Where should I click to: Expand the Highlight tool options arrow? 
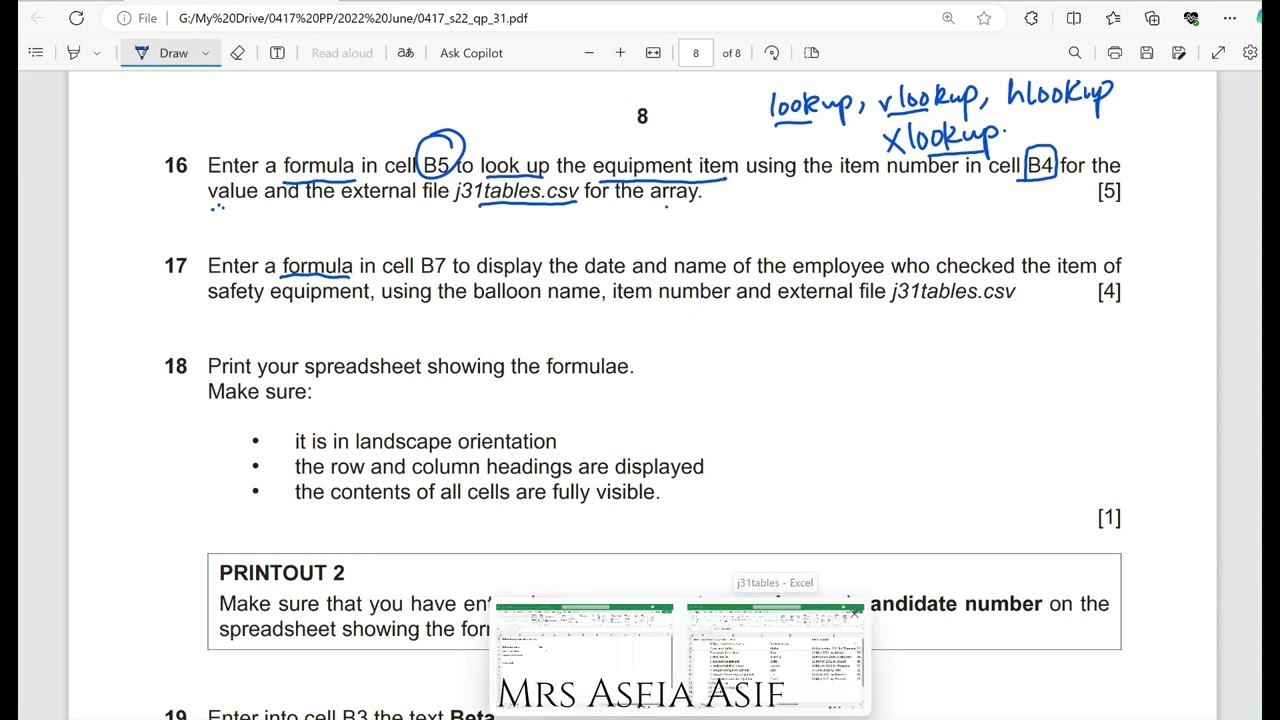[x=97, y=53]
